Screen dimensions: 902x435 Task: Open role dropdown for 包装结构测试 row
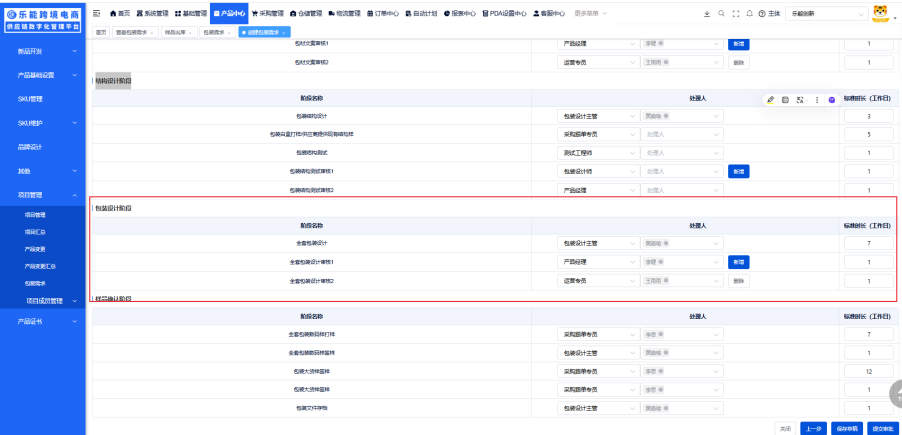click(x=598, y=153)
